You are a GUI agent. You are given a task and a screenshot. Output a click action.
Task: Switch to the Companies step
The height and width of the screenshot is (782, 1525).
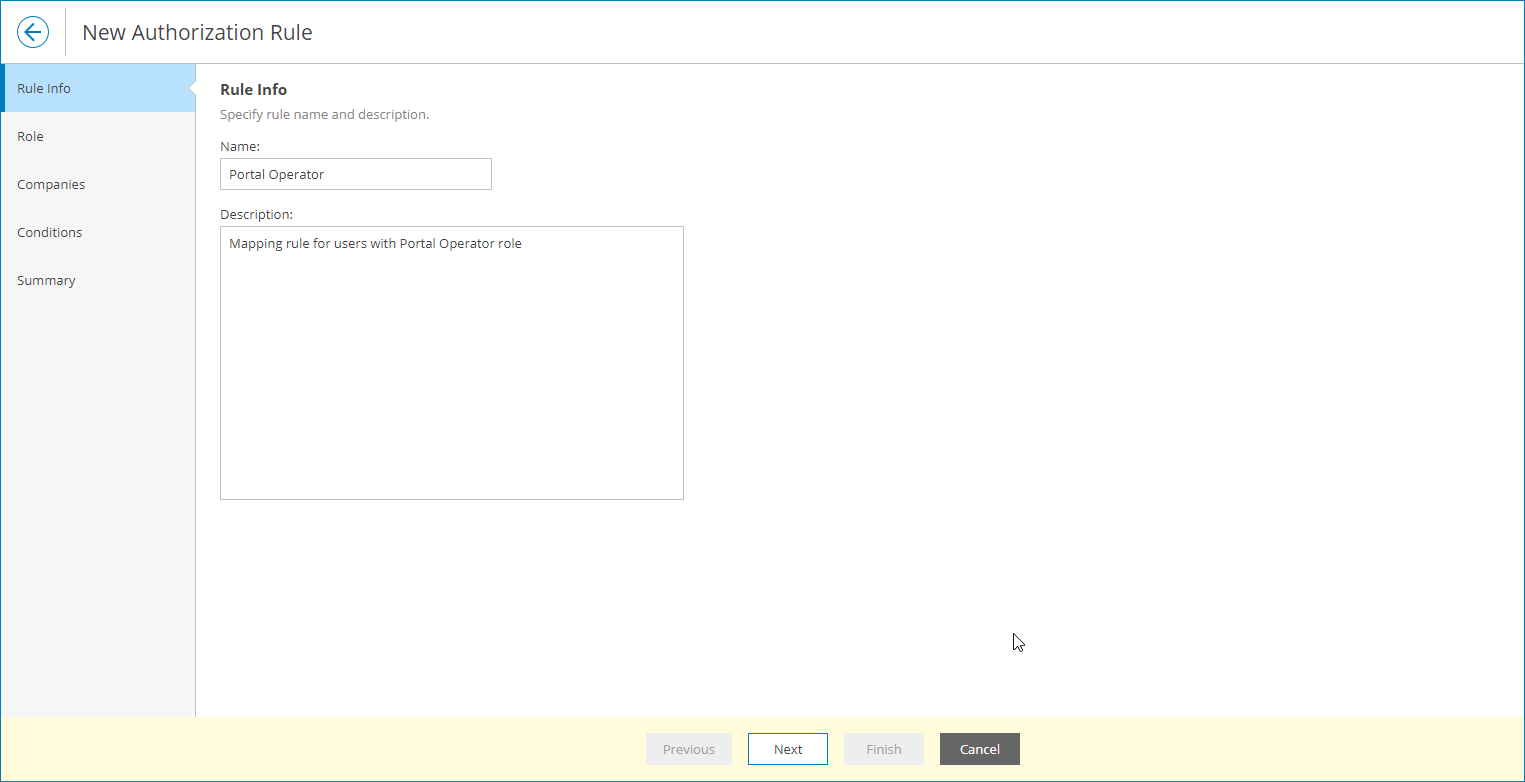98,184
